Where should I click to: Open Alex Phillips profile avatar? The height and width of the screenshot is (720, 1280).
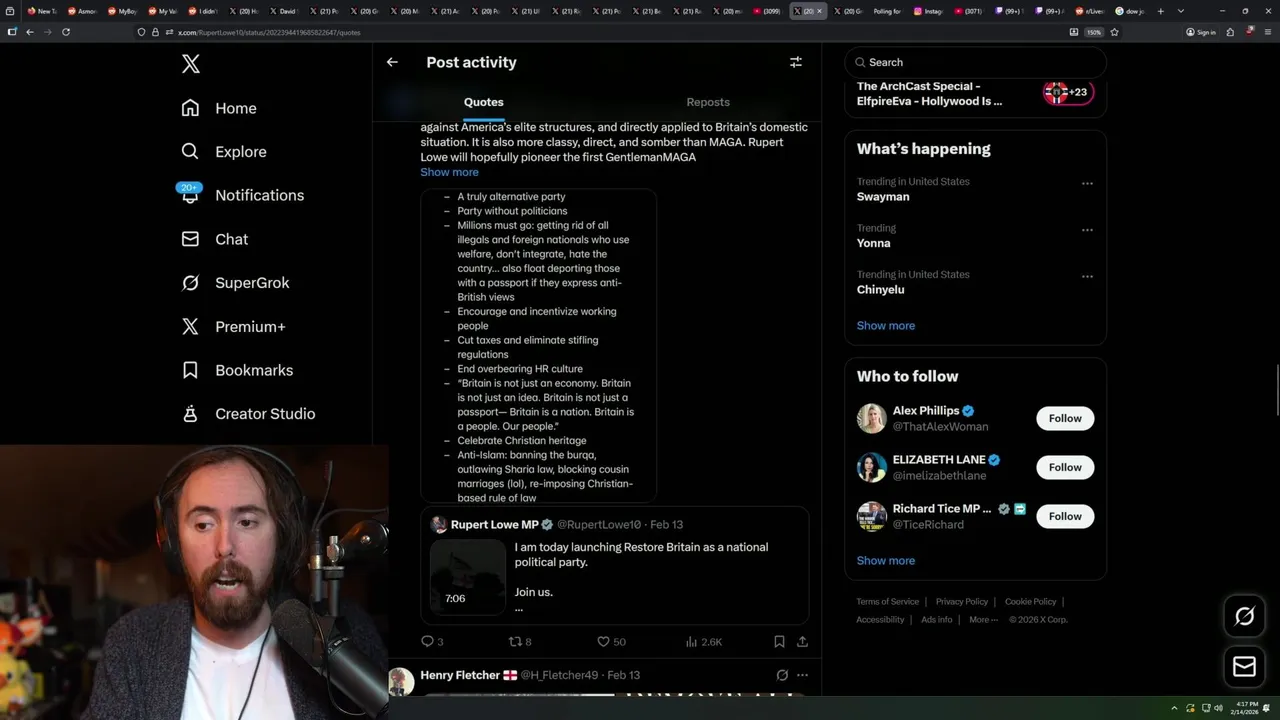(872, 418)
